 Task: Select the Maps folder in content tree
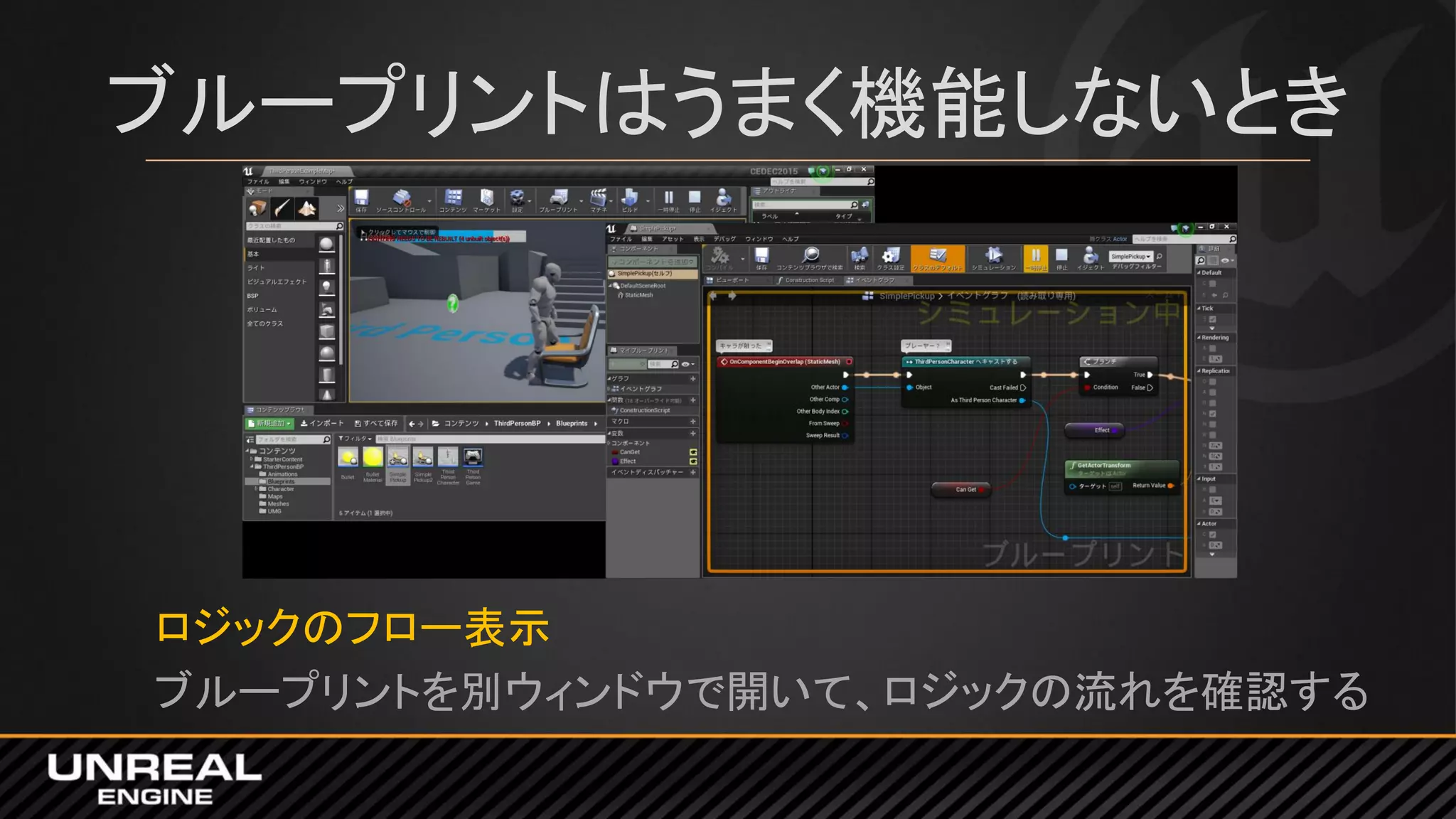(x=271, y=496)
